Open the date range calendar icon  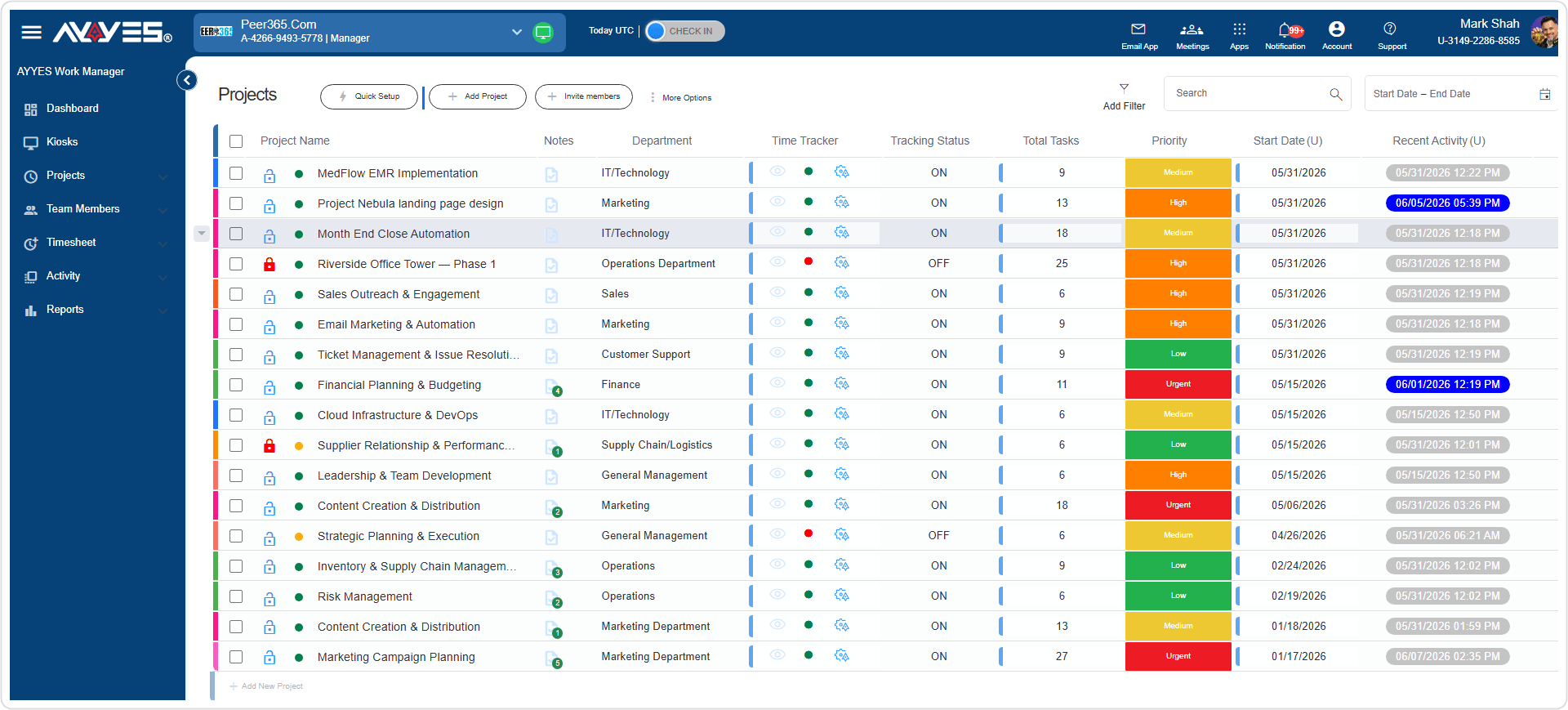click(1544, 94)
